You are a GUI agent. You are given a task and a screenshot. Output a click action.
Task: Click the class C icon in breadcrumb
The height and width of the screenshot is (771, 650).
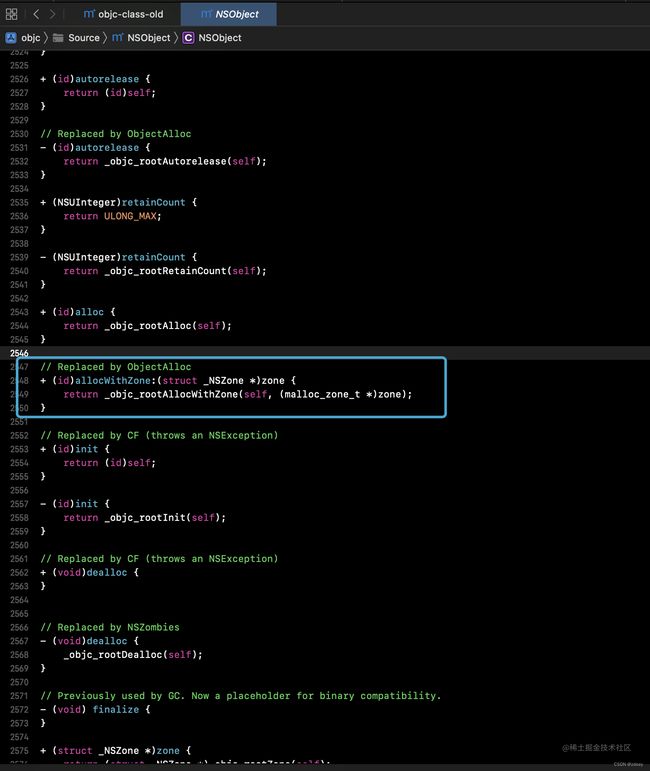tap(188, 38)
